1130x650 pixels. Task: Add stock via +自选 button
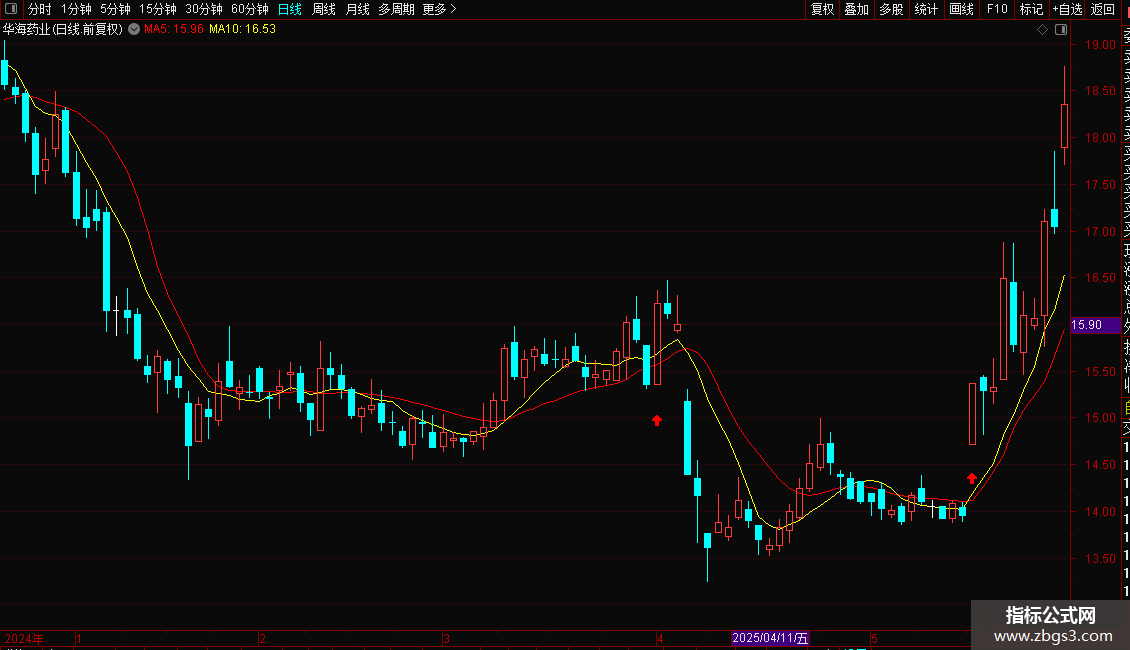coord(1067,9)
